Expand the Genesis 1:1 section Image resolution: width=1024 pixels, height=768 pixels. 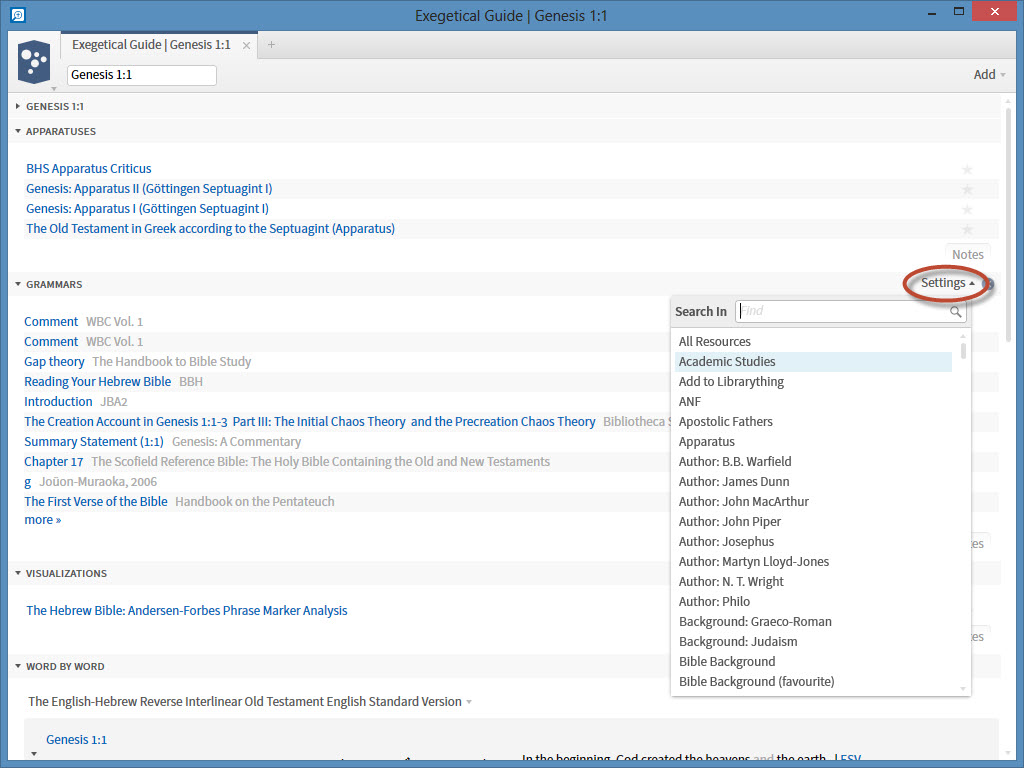point(18,106)
